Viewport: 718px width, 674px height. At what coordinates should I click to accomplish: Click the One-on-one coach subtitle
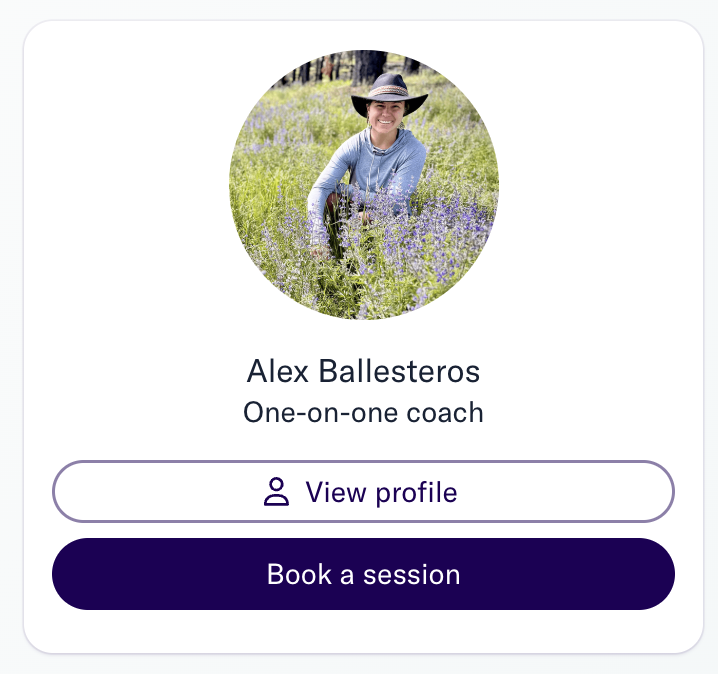click(x=363, y=412)
